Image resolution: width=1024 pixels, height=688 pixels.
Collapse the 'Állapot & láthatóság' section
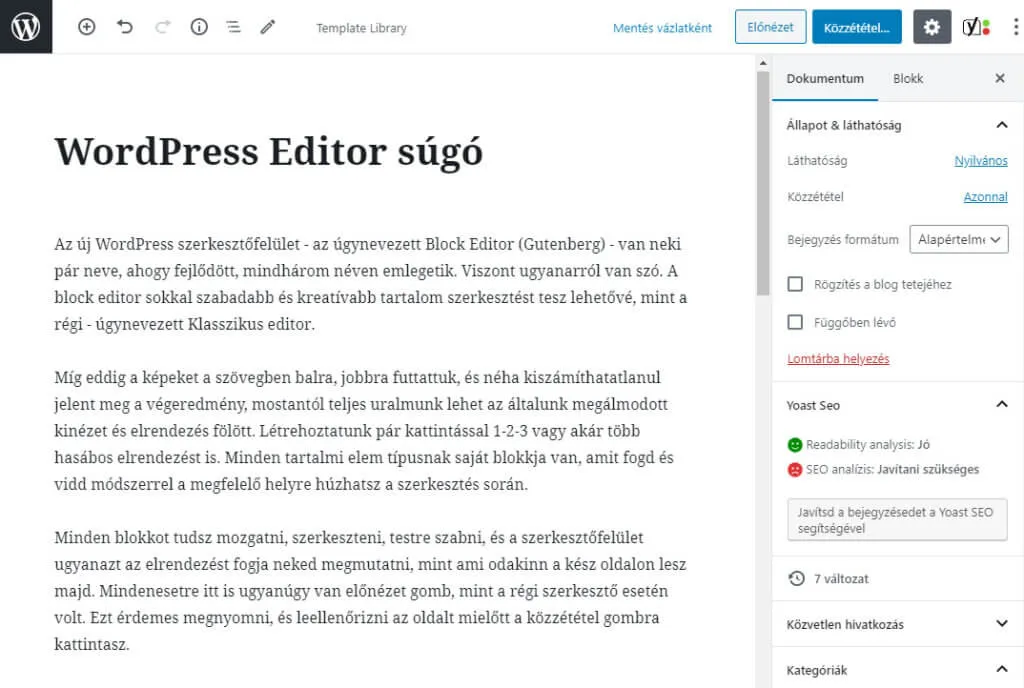tap(1002, 125)
